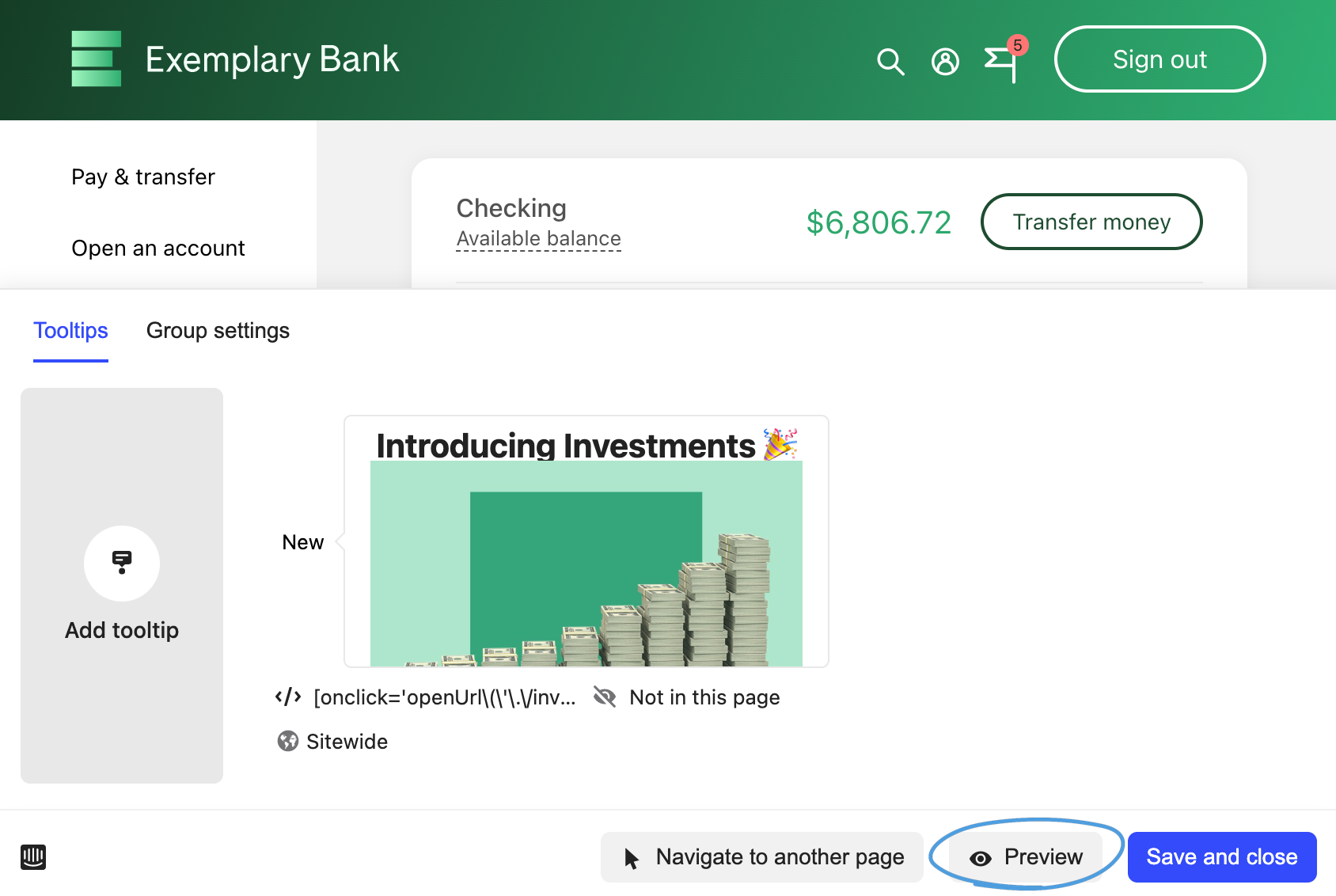Click the code selector brackets icon
1336x896 pixels.
[288, 697]
